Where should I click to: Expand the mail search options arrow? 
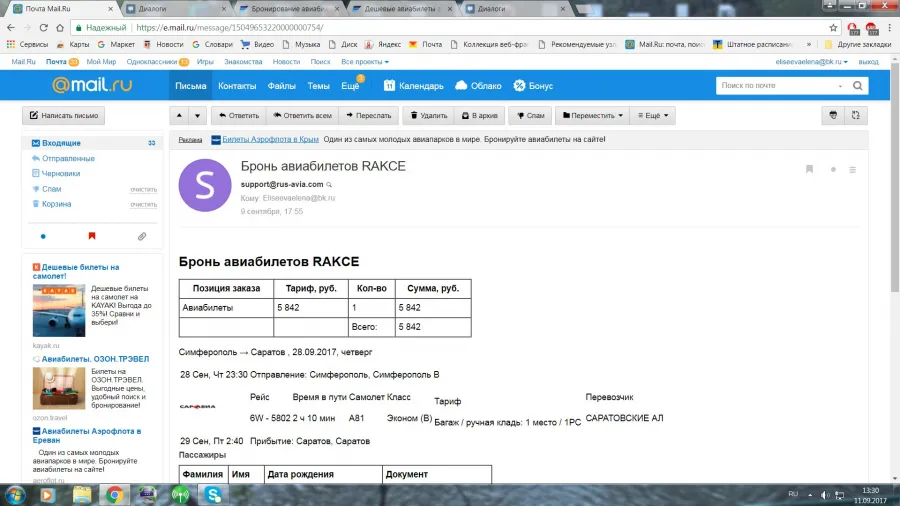[840, 85]
